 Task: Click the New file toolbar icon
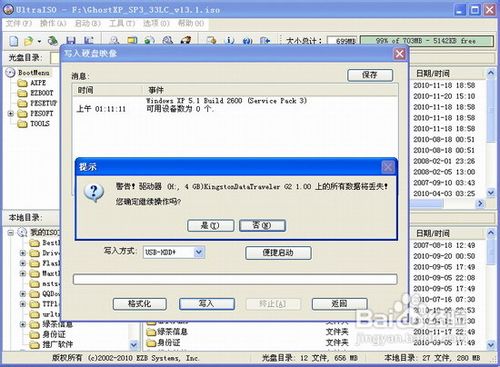tap(14, 41)
